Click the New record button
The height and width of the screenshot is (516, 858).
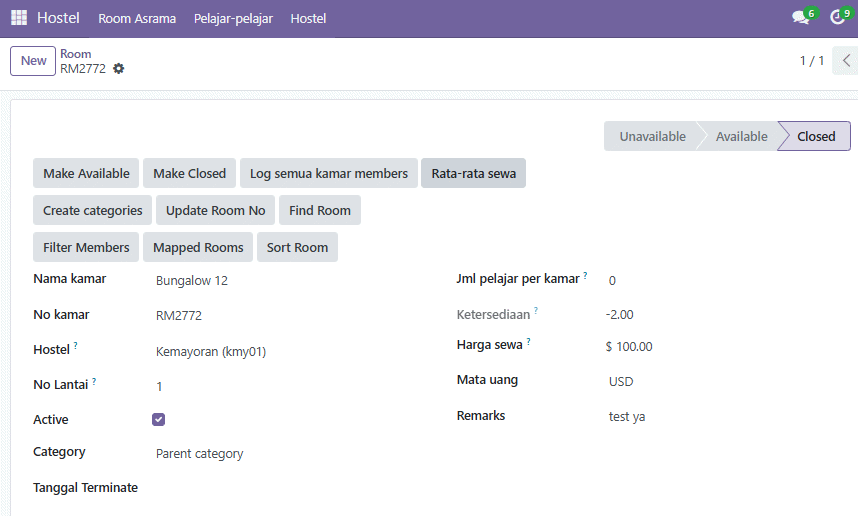[x=33, y=61]
